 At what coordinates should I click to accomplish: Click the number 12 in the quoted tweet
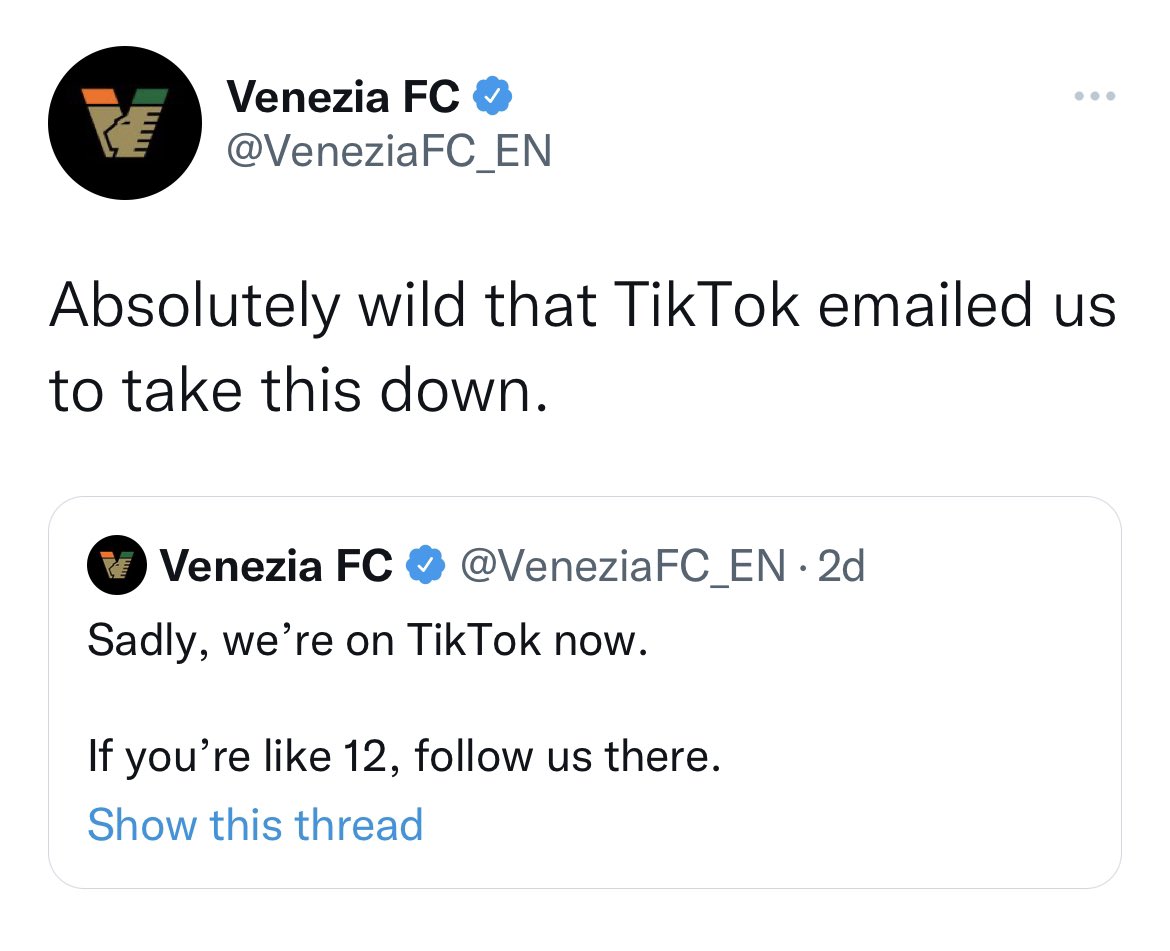(x=366, y=756)
